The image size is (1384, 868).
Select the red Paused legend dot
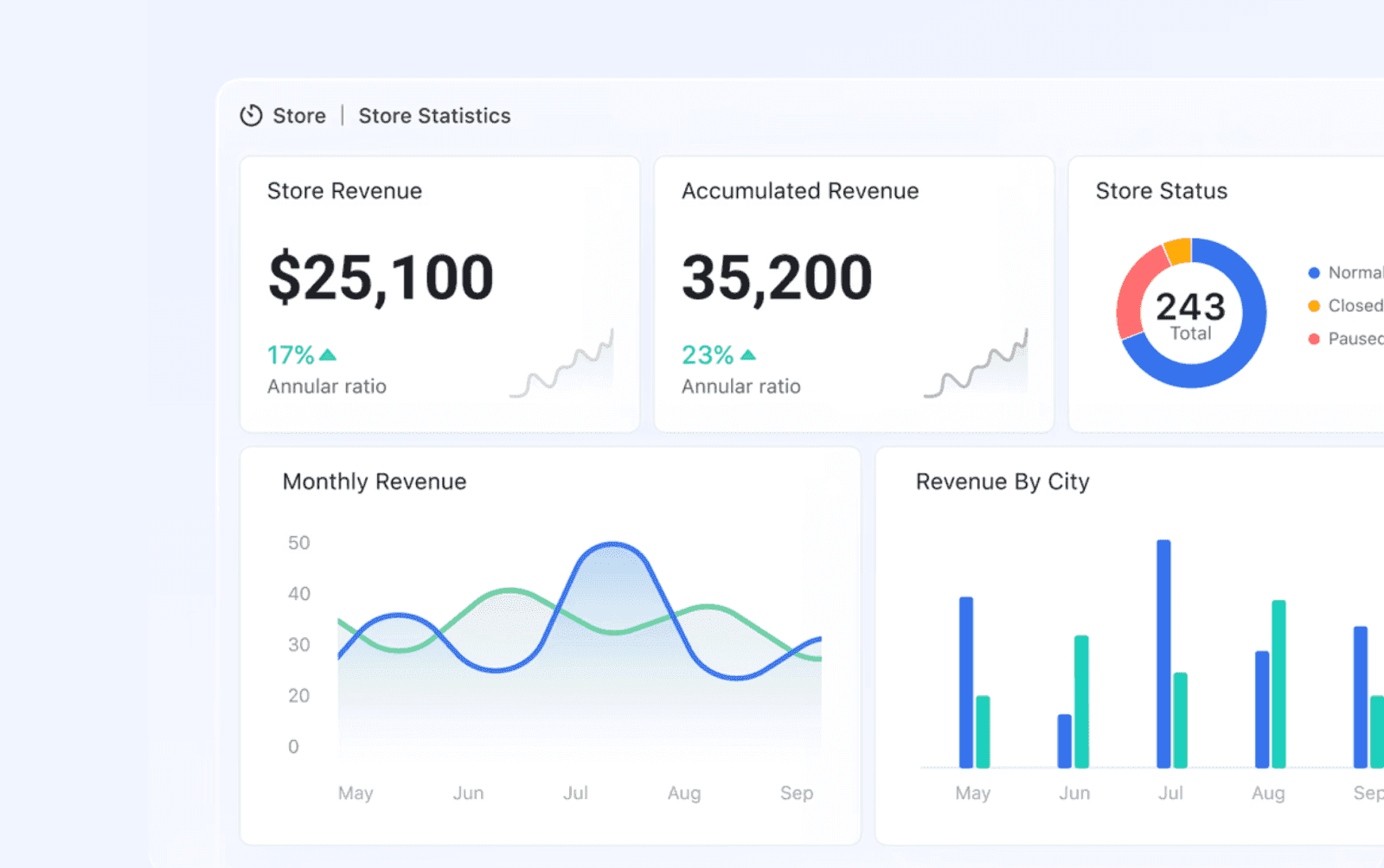point(1313,339)
